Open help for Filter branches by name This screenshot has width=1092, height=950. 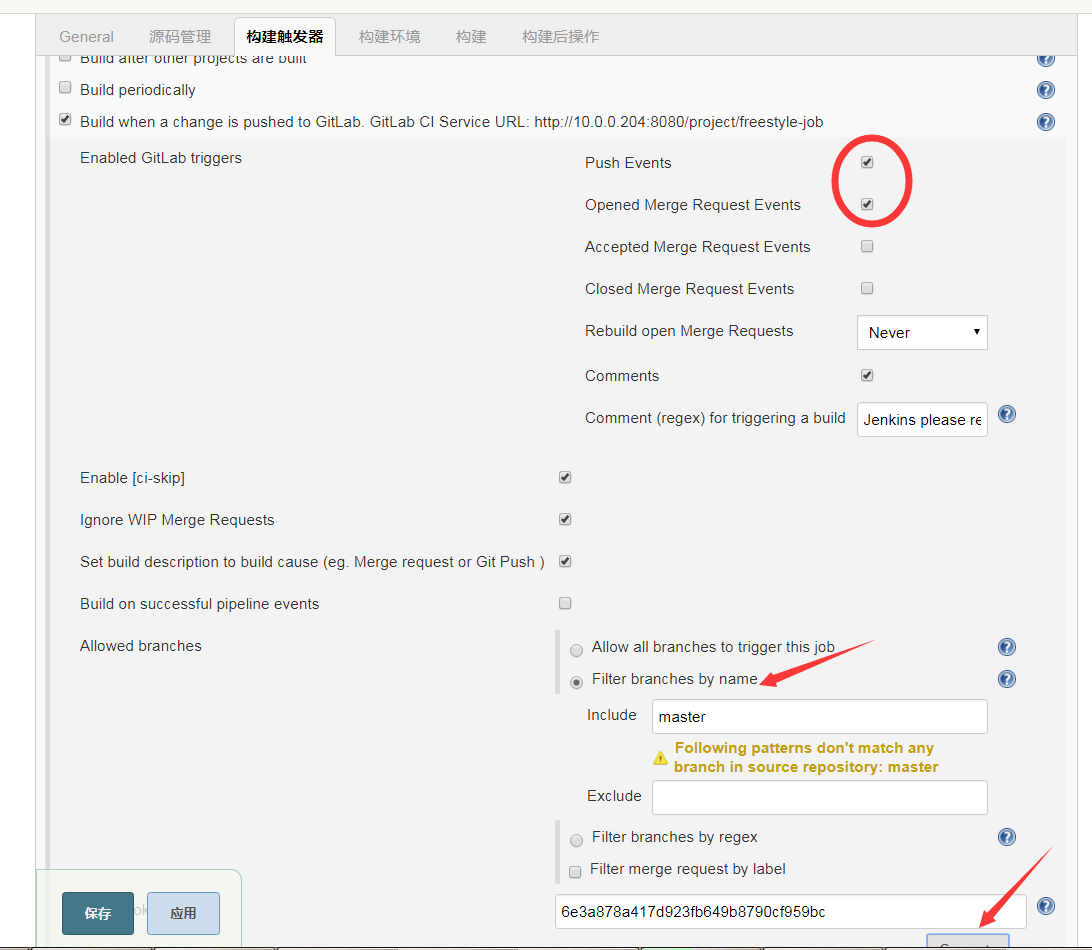pos(1006,679)
